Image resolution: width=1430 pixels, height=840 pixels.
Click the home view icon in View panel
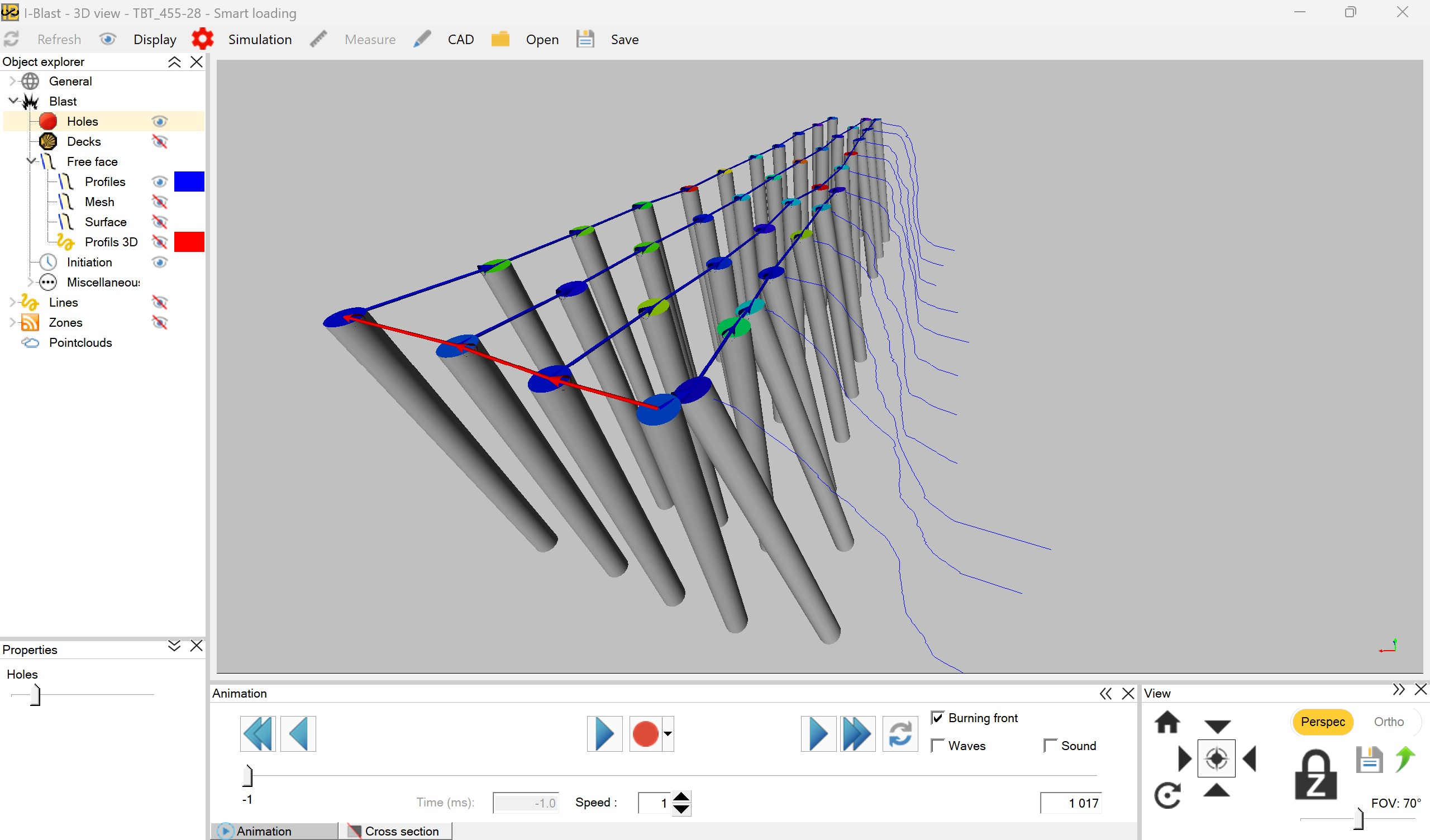(1169, 723)
